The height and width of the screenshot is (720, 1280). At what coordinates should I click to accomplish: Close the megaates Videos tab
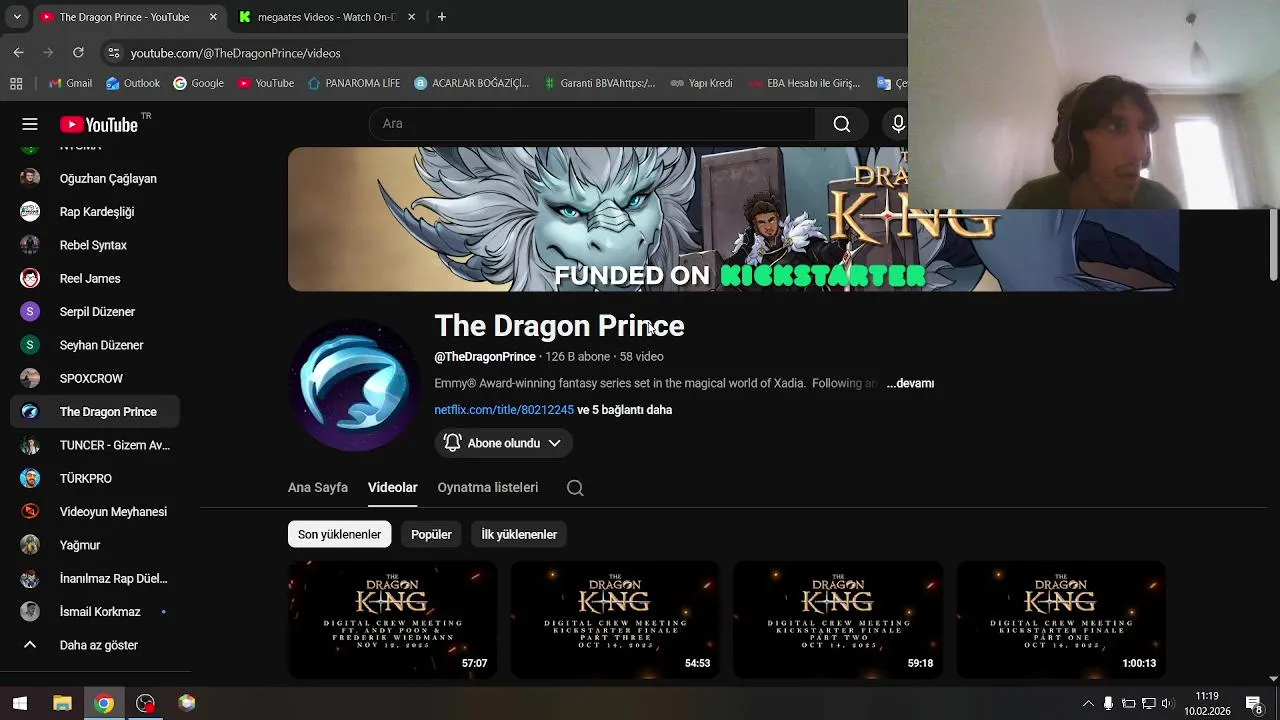(x=411, y=17)
